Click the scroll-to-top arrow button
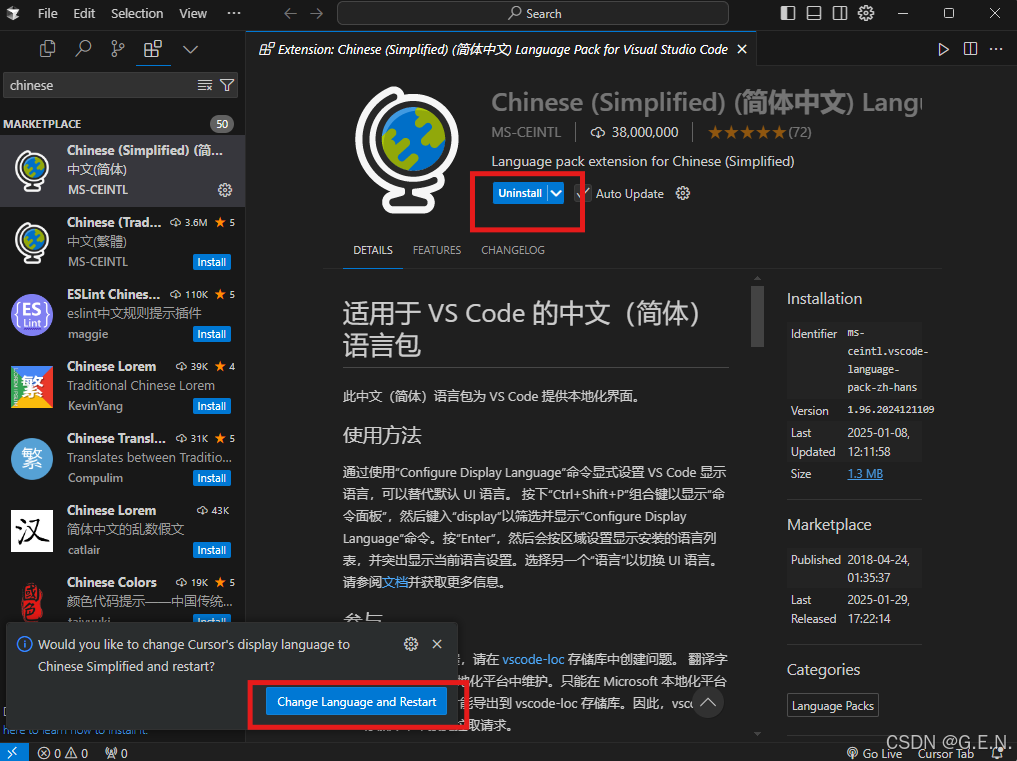This screenshot has height=761, width=1017. 708,702
